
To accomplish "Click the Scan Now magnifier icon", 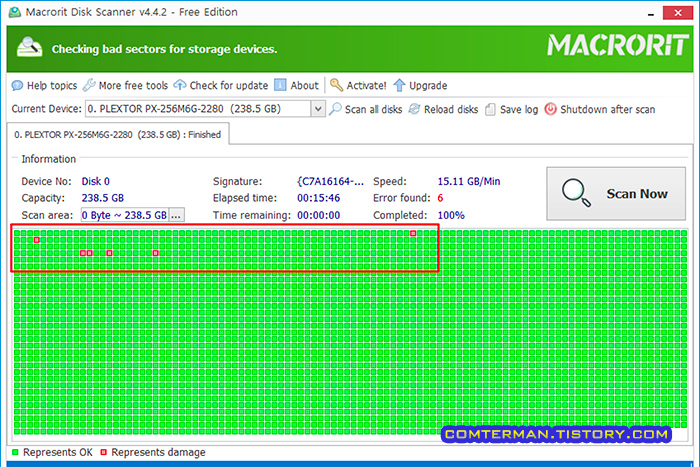I will tap(576, 193).
